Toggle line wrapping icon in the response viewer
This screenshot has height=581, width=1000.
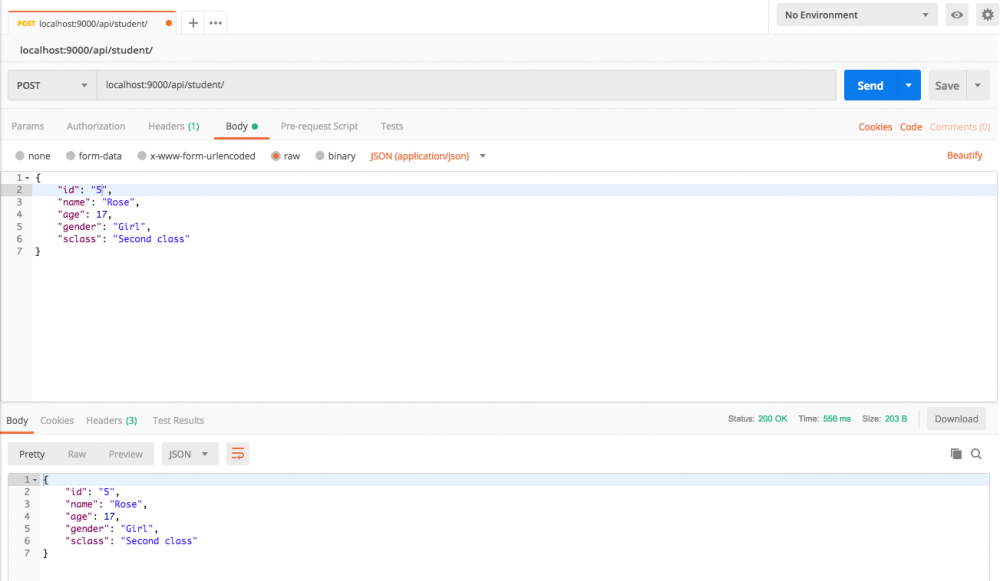237,453
